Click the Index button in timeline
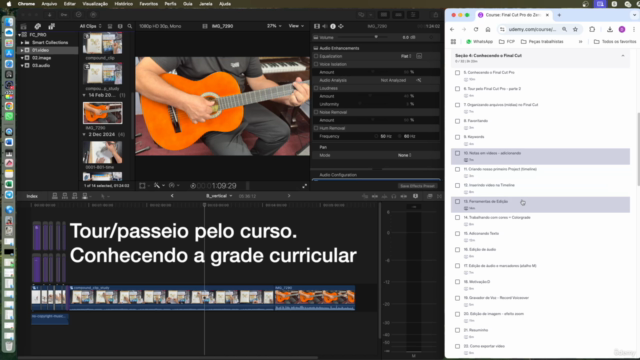This screenshot has width=640, height=360. click(x=32, y=196)
